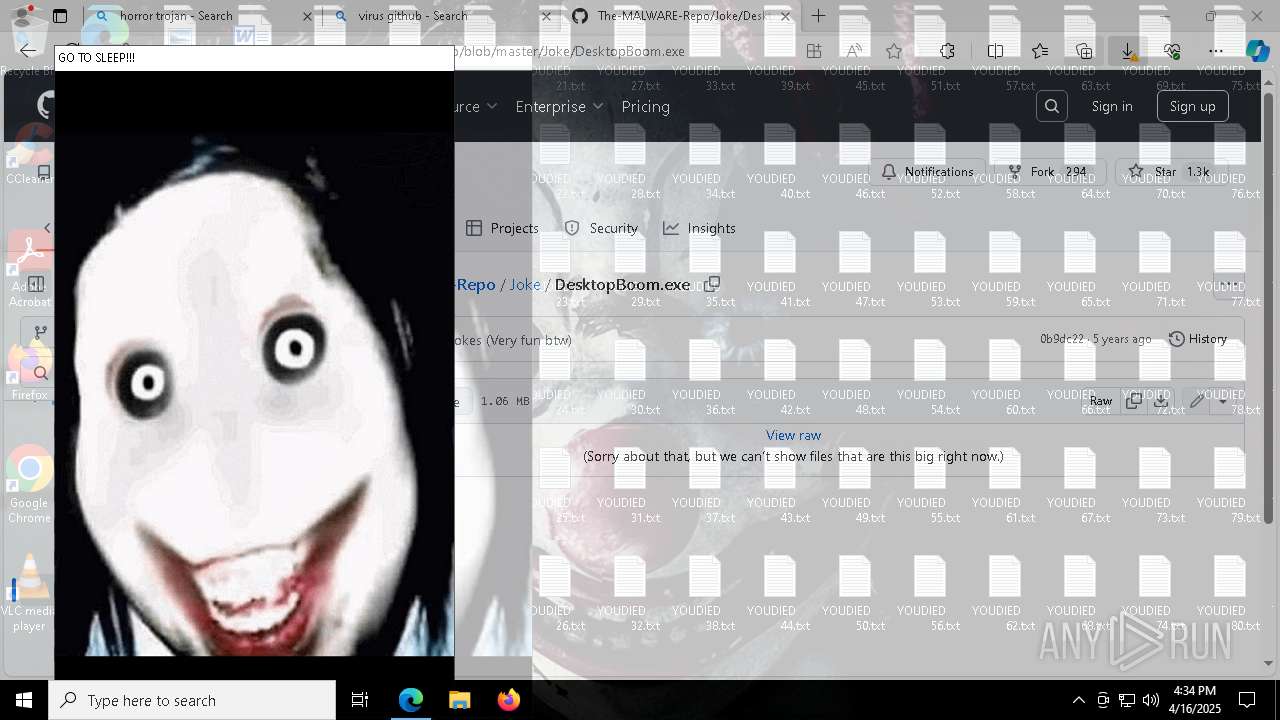
Task: Open the apps grid icon in address bar
Action: pos(814,51)
